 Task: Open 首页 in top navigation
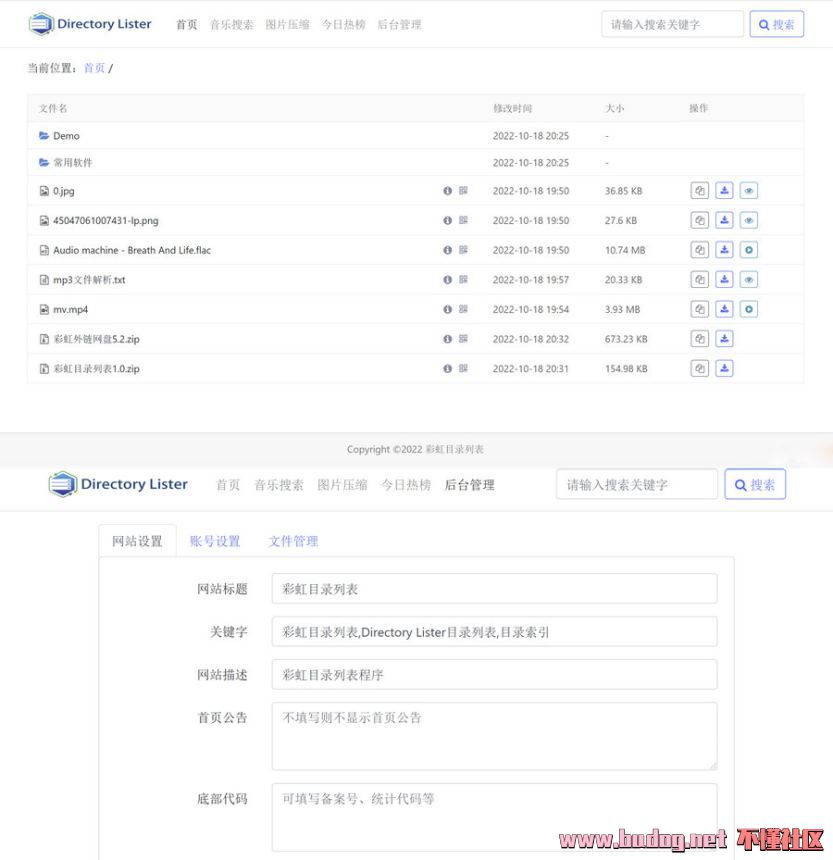point(186,25)
